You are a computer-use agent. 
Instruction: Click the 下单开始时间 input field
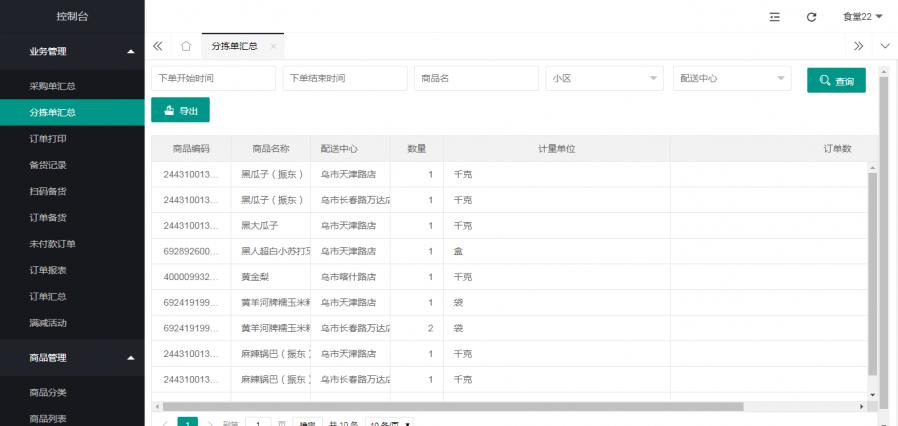tap(213, 79)
